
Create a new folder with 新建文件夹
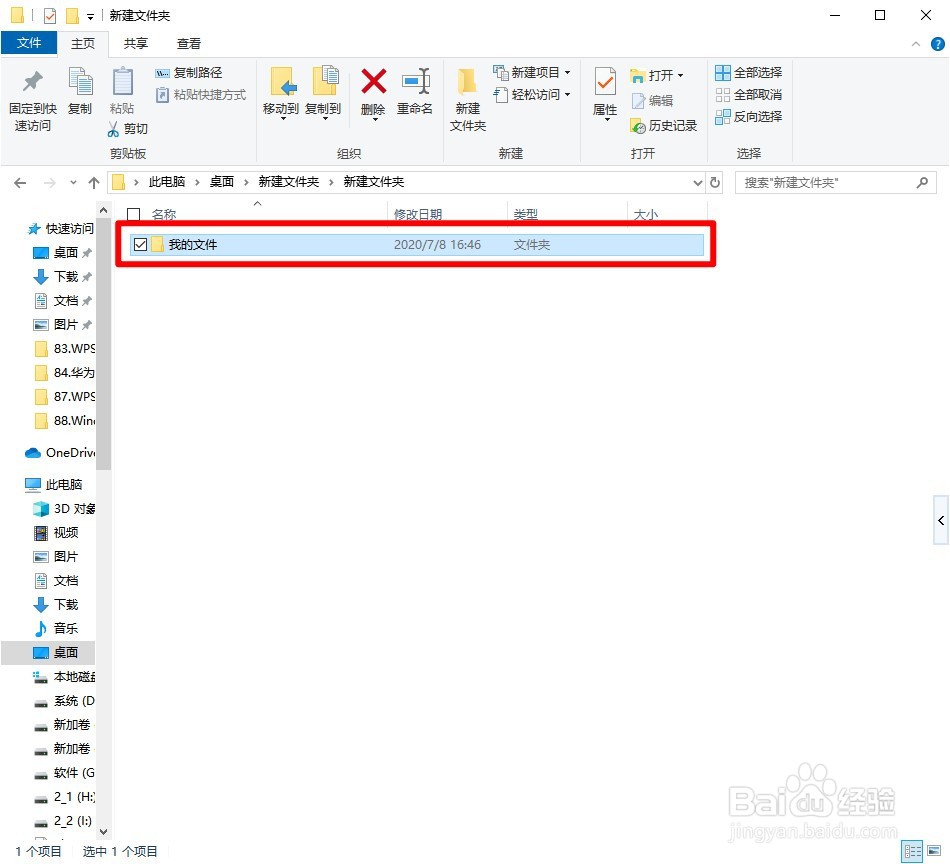(466, 96)
